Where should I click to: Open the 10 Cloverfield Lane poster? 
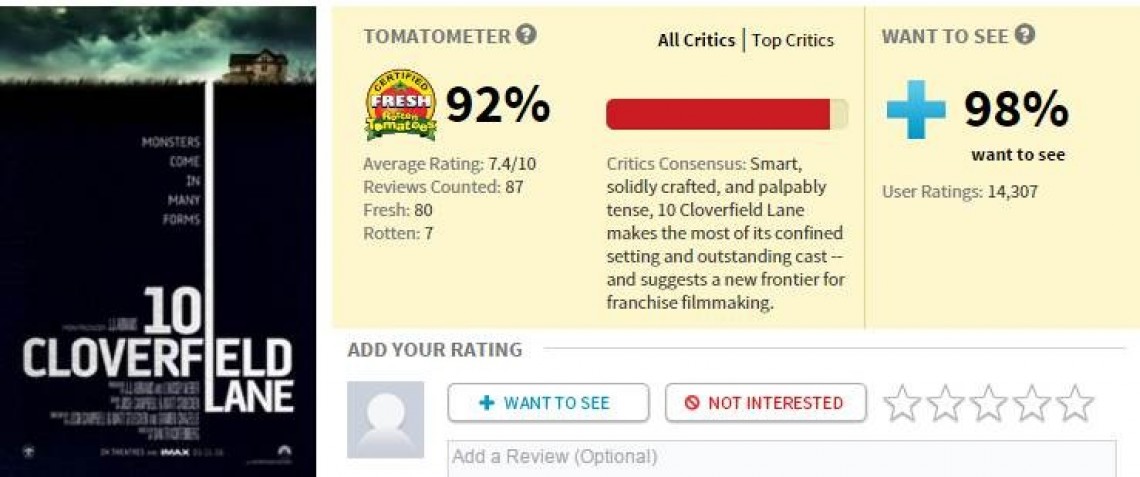tap(158, 240)
